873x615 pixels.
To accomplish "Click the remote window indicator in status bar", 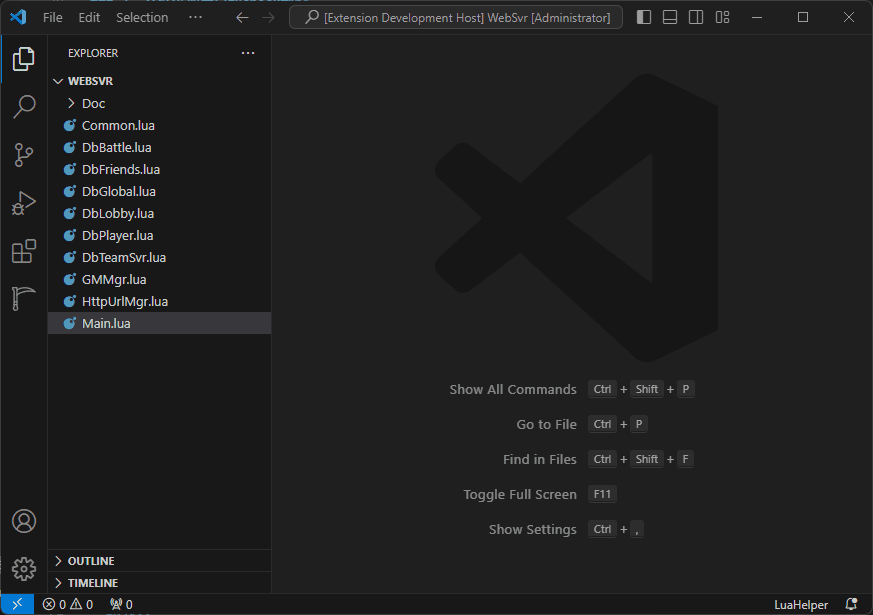I will pyautogui.click(x=17, y=604).
